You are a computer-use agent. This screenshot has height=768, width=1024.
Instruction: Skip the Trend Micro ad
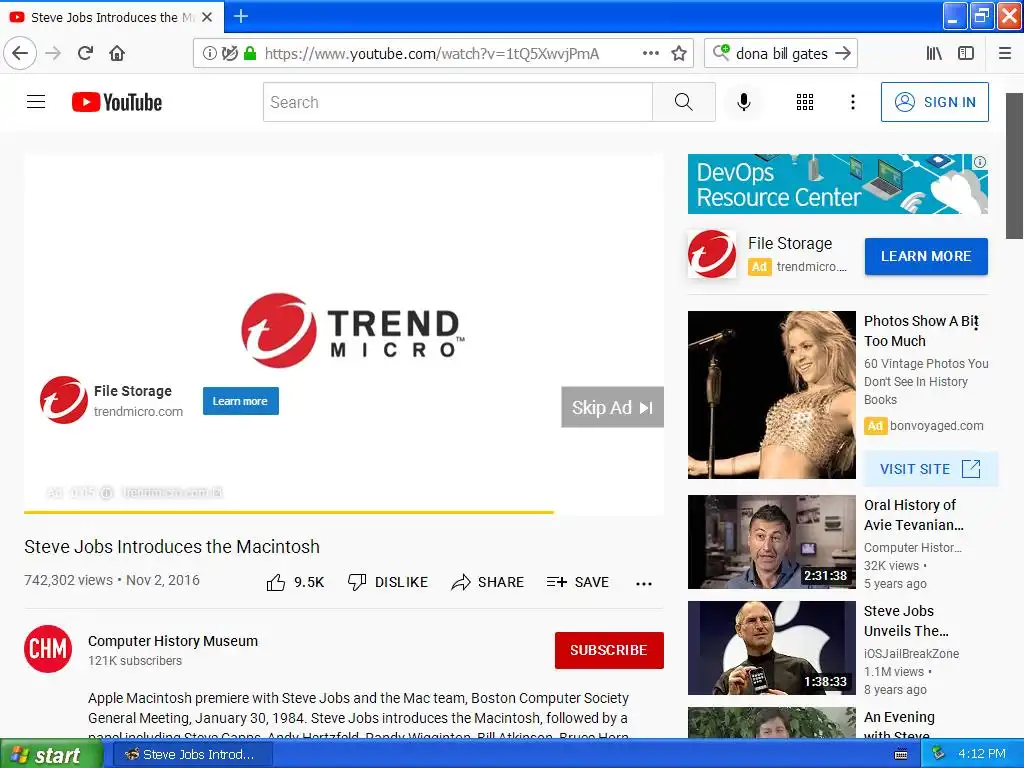click(x=613, y=407)
